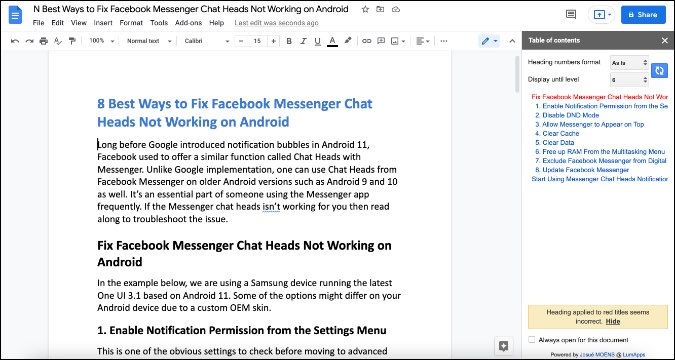Jump to 5. Clear Data entry

pos(554,143)
